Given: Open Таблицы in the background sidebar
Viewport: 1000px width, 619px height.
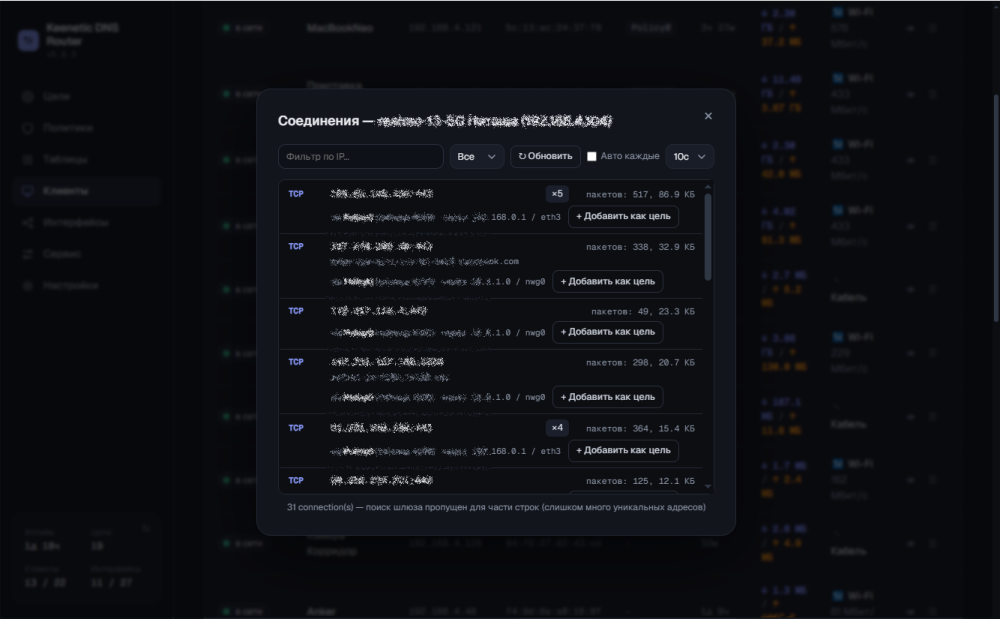Looking at the screenshot, I should tap(86, 159).
